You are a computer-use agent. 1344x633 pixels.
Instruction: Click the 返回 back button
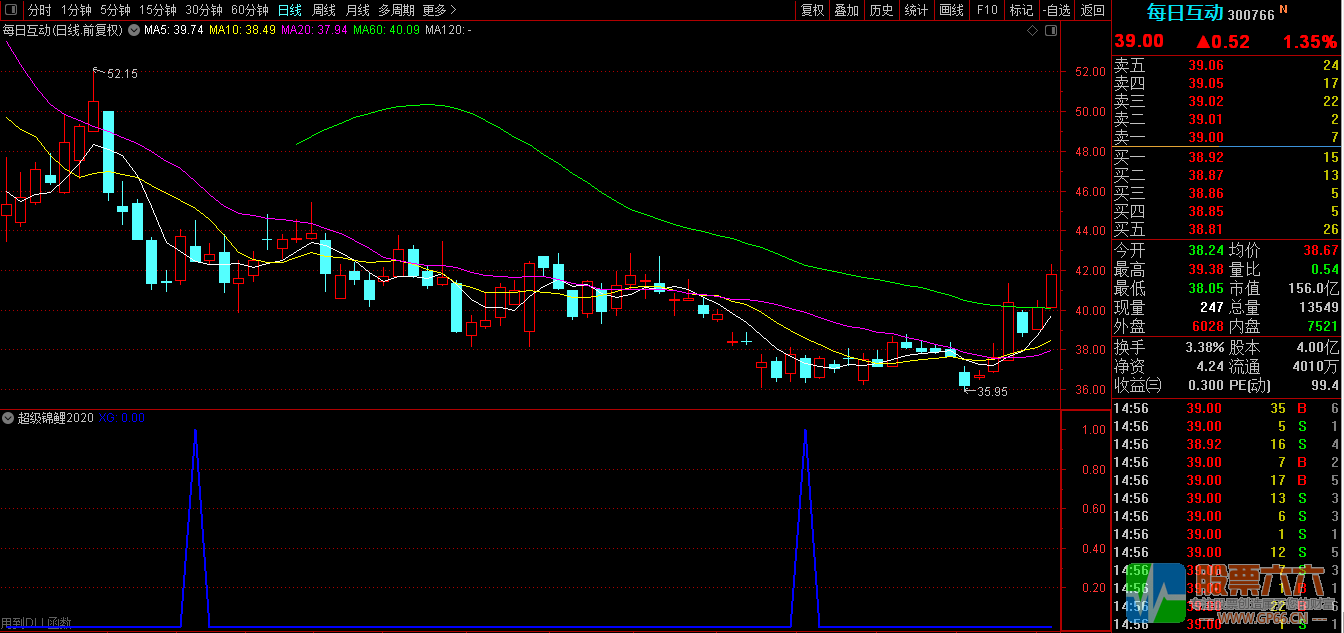click(1093, 10)
